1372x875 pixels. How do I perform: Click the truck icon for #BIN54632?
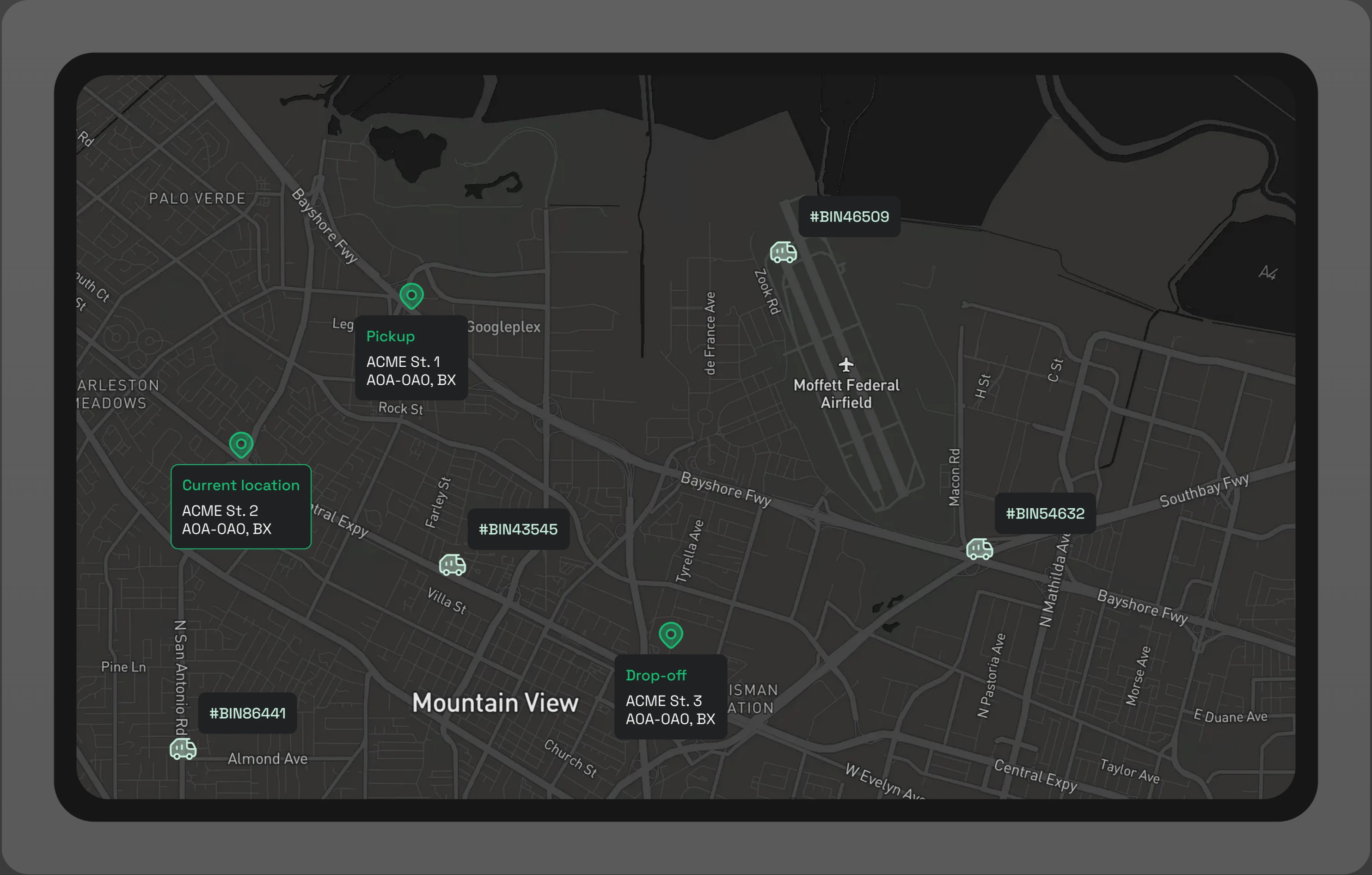click(980, 549)
